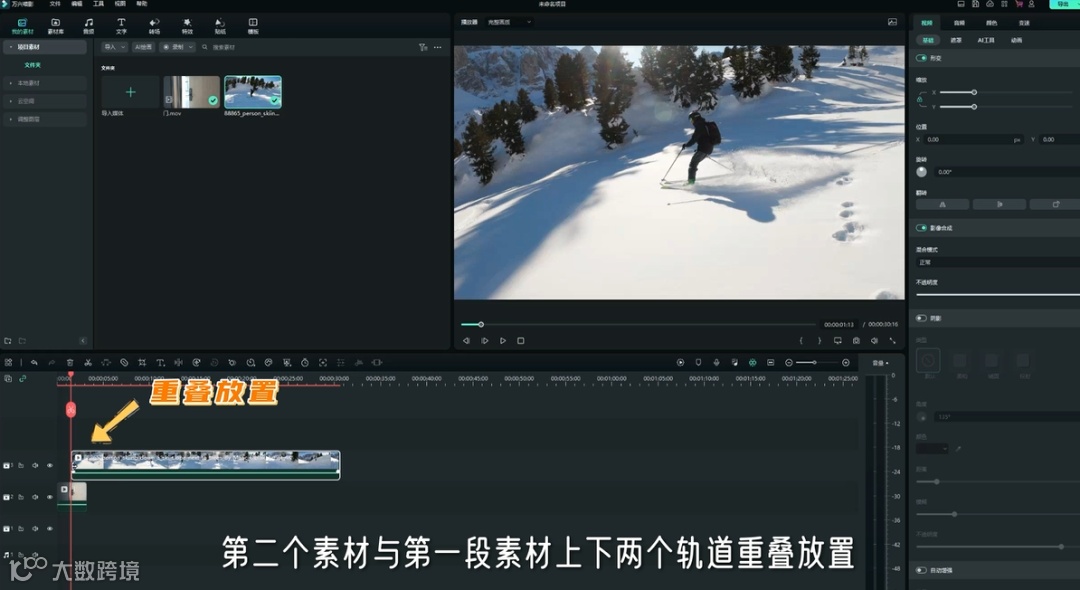The width and height of the screenshot is (1080, 590).
Task: Click the delete trash icon
Action: (70, 362)
